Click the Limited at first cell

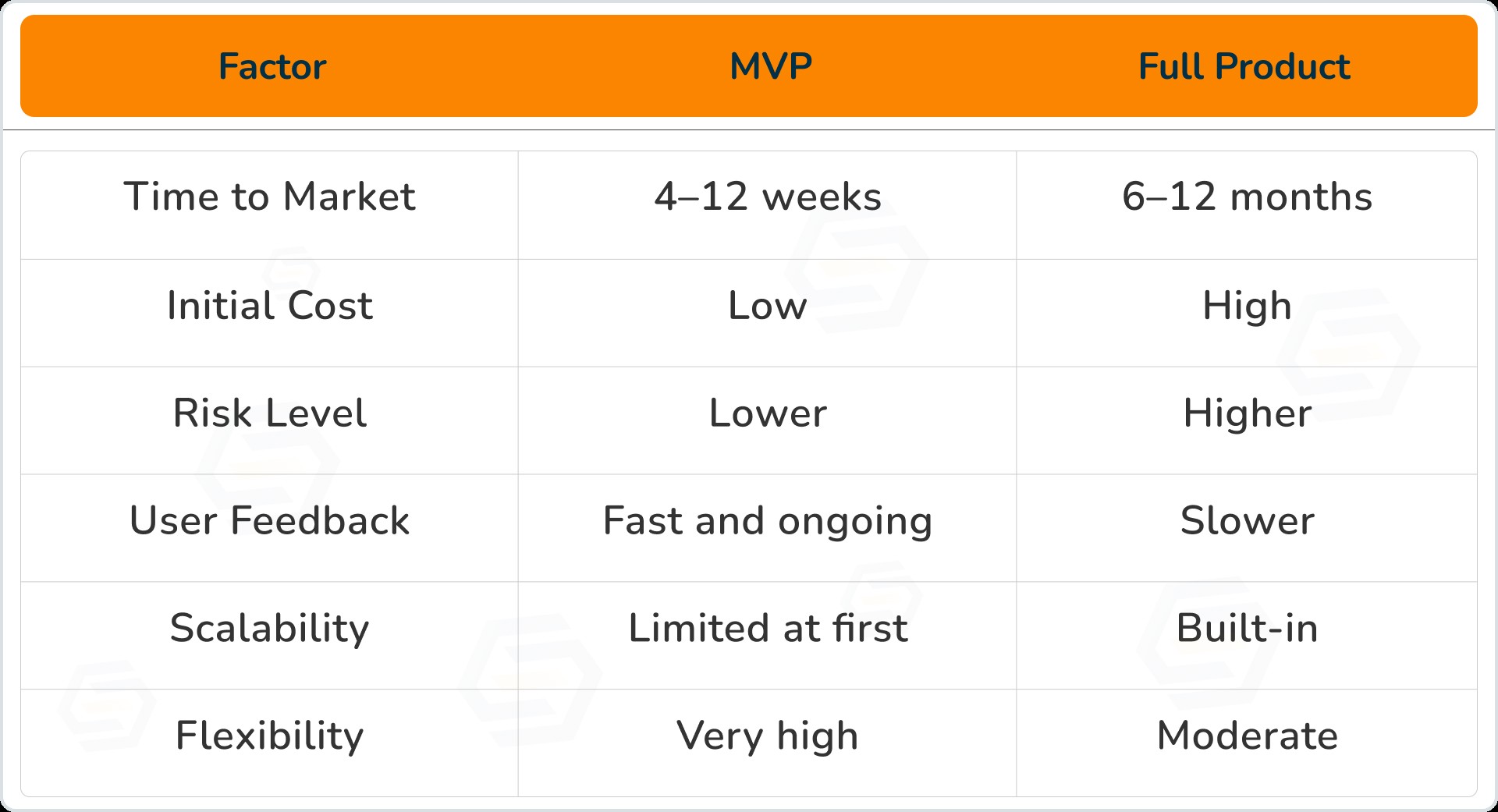coord(768,628)
